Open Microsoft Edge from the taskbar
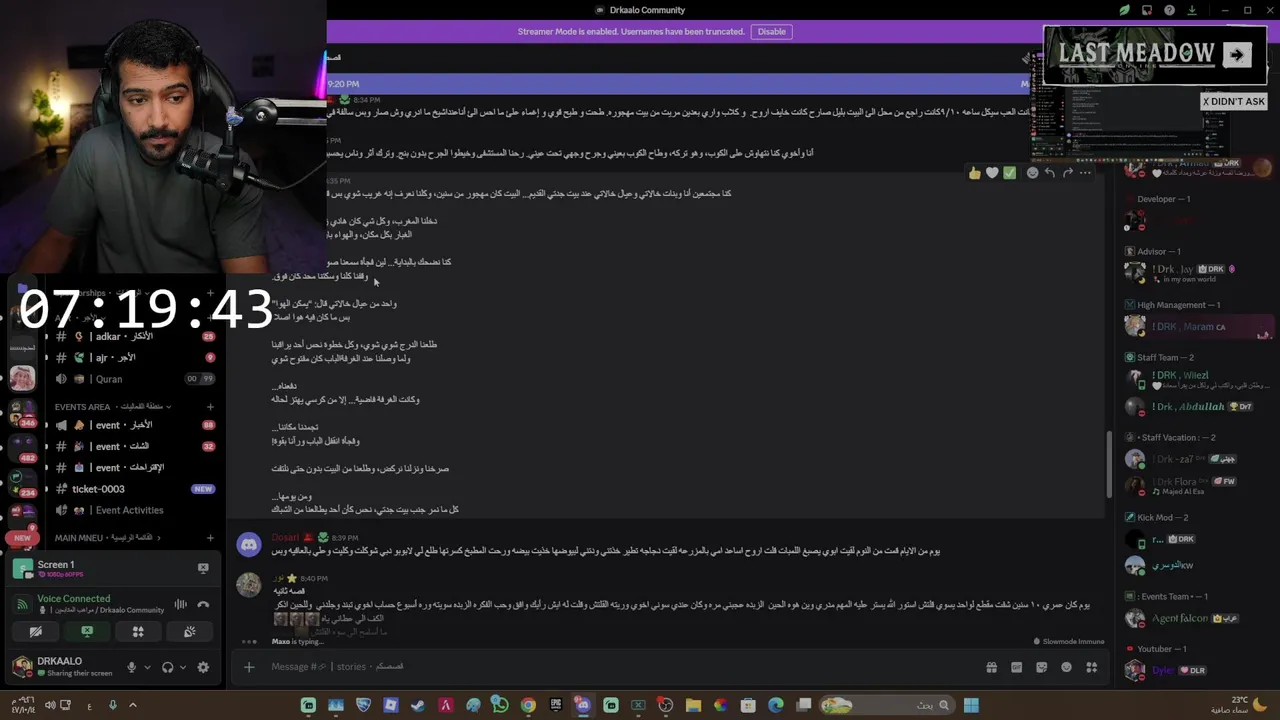Image resolution: width=1280 pixels, height=720 pixels. [x=776, y=705]
